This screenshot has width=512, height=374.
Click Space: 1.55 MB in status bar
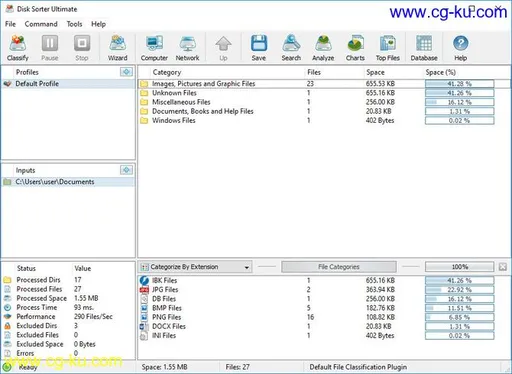pos(164,367)
